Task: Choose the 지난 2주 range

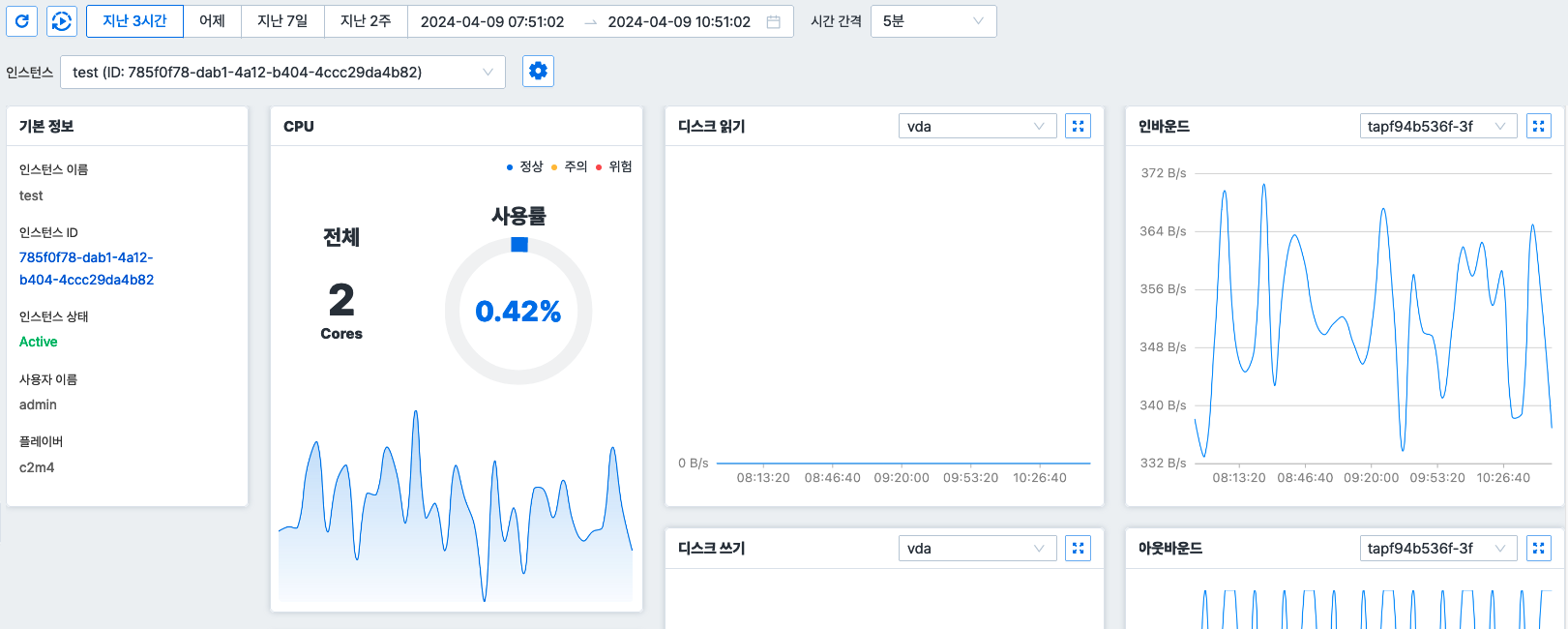Action: (365, 21)
